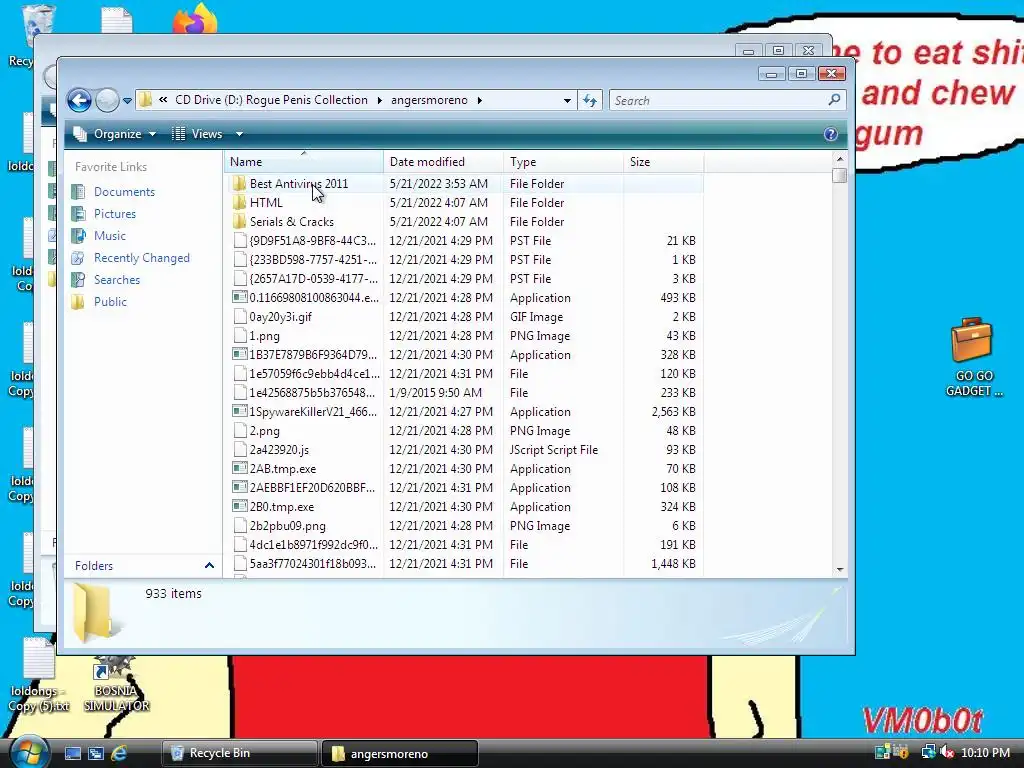
Task: Open the arrow after CD Drive breadcrumb
Action: [379, 101]
